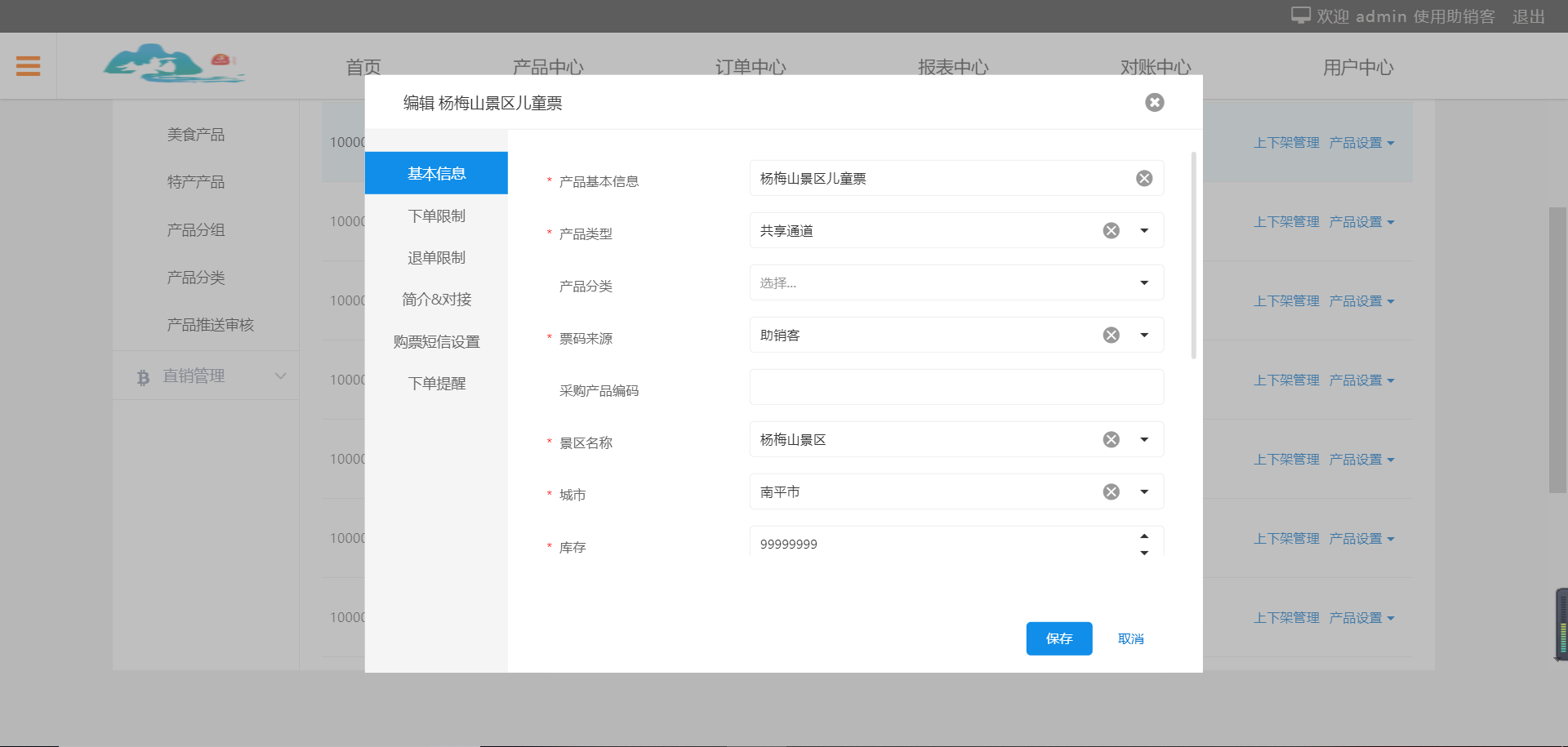
Task: Click the orange hamburger menu icon
Action: coord(28,66)
